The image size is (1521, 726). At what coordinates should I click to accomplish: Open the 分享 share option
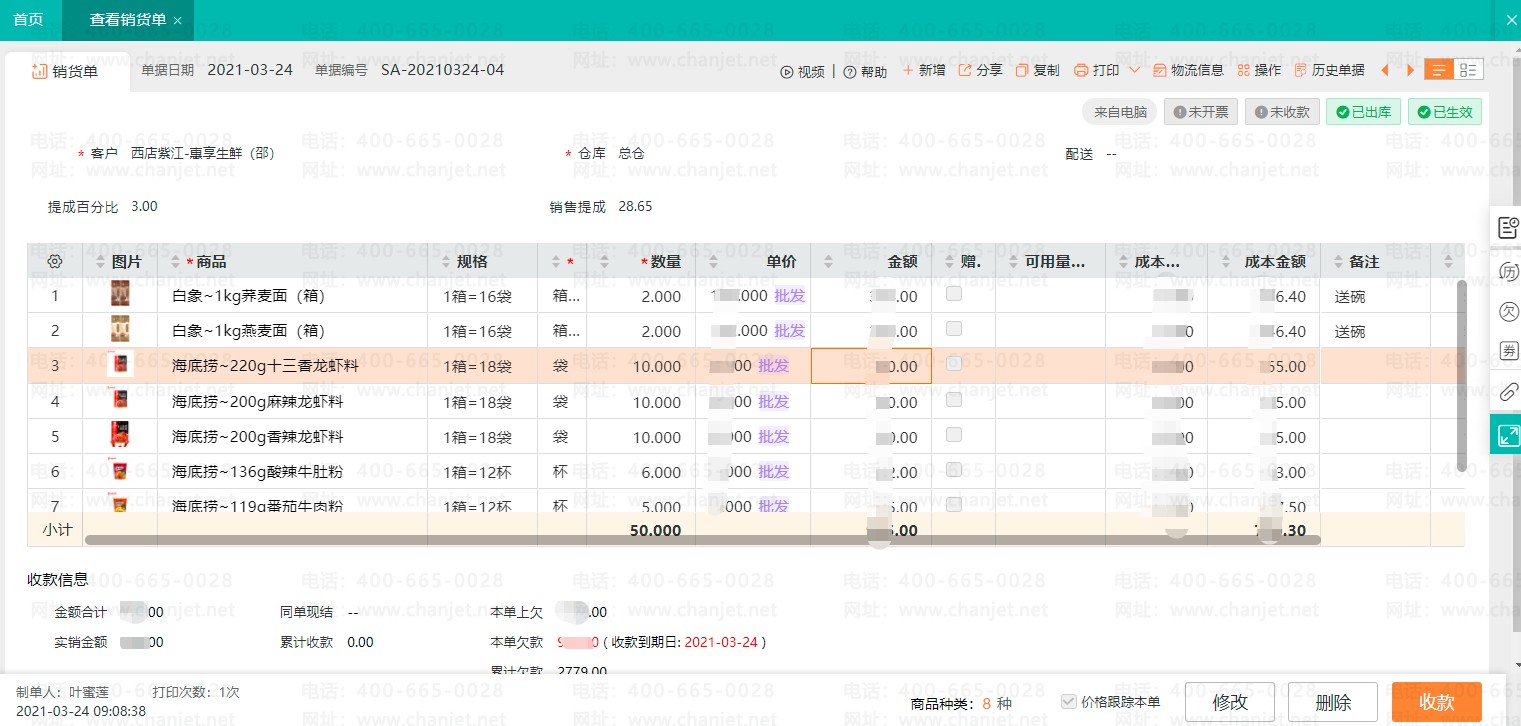coord(965,71)
